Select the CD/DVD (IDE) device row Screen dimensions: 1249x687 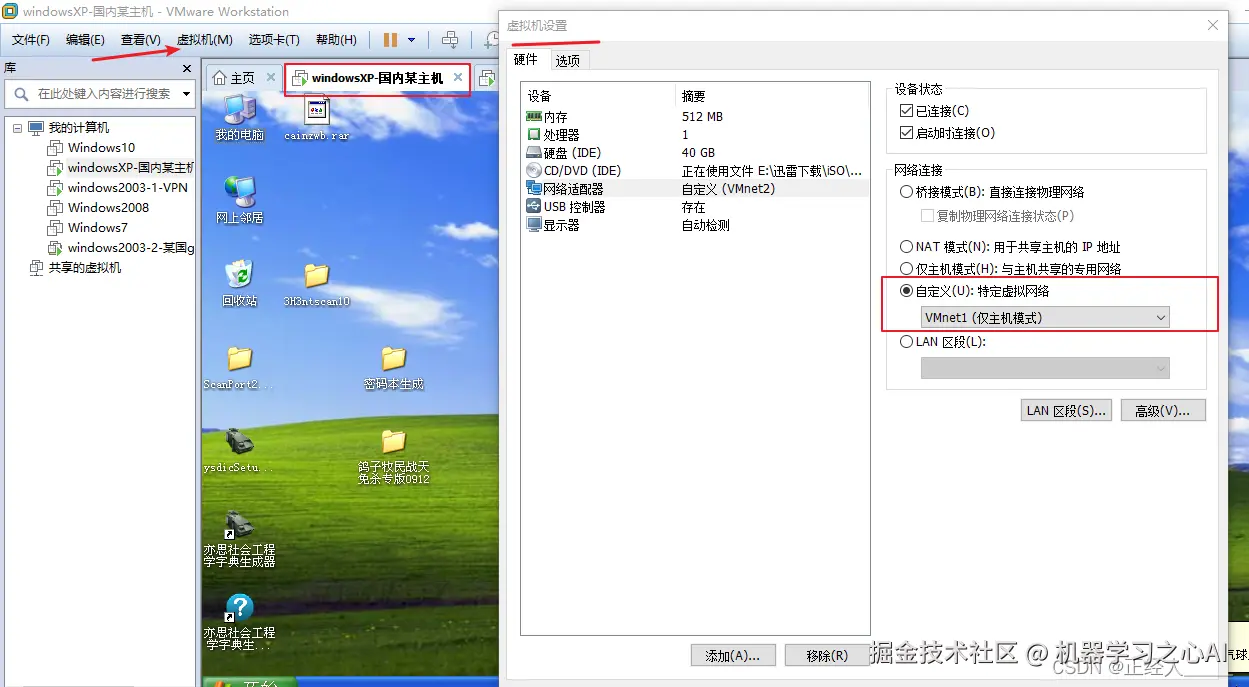696,171
